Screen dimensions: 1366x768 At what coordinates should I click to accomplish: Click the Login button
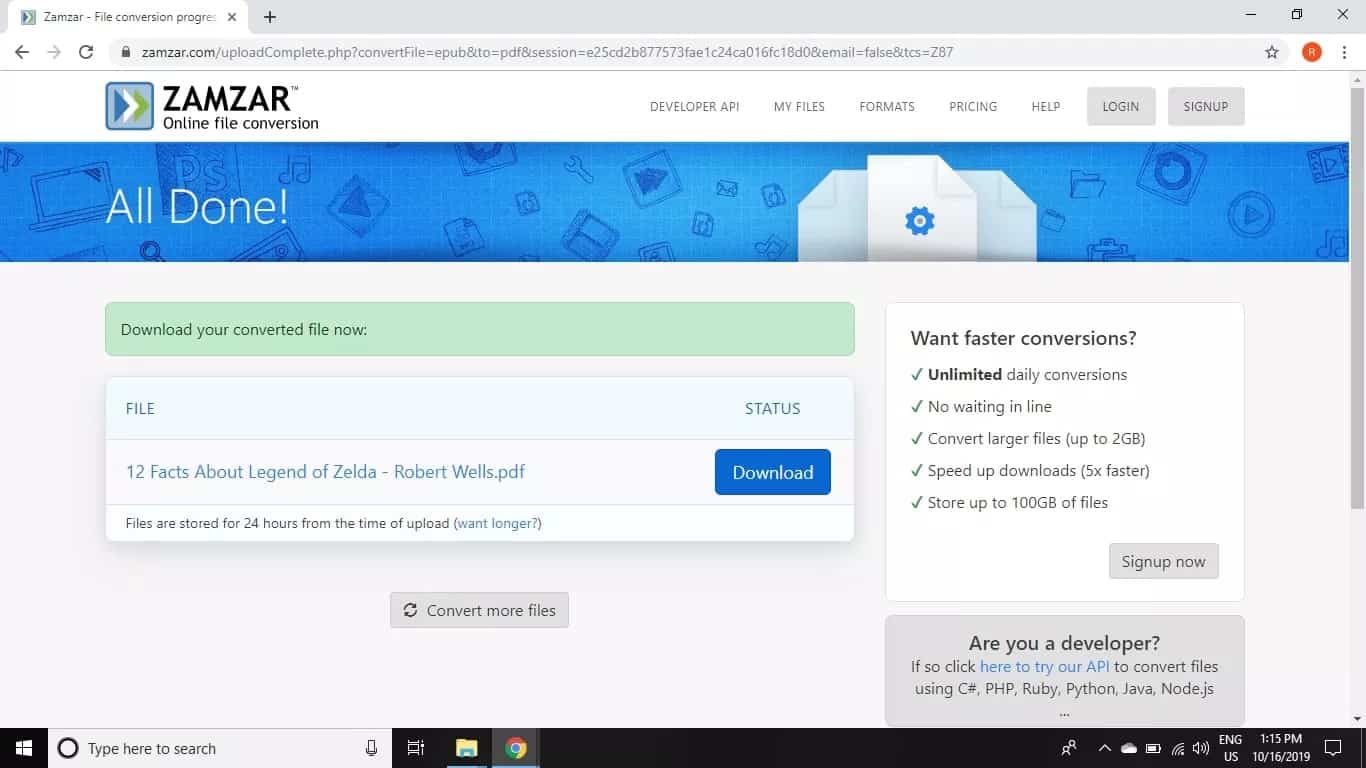point(1121,106)
